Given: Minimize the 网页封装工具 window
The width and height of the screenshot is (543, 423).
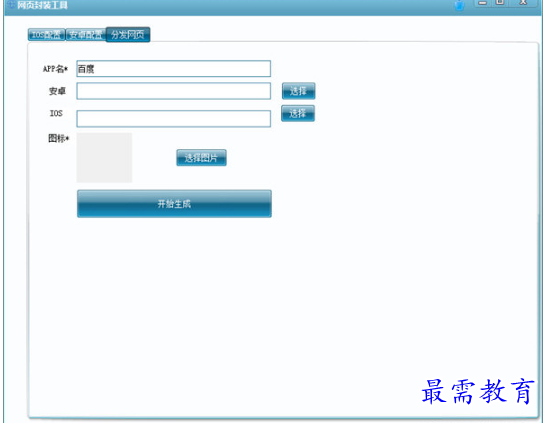Looking at the screenshot, I should tap(482, 3).
